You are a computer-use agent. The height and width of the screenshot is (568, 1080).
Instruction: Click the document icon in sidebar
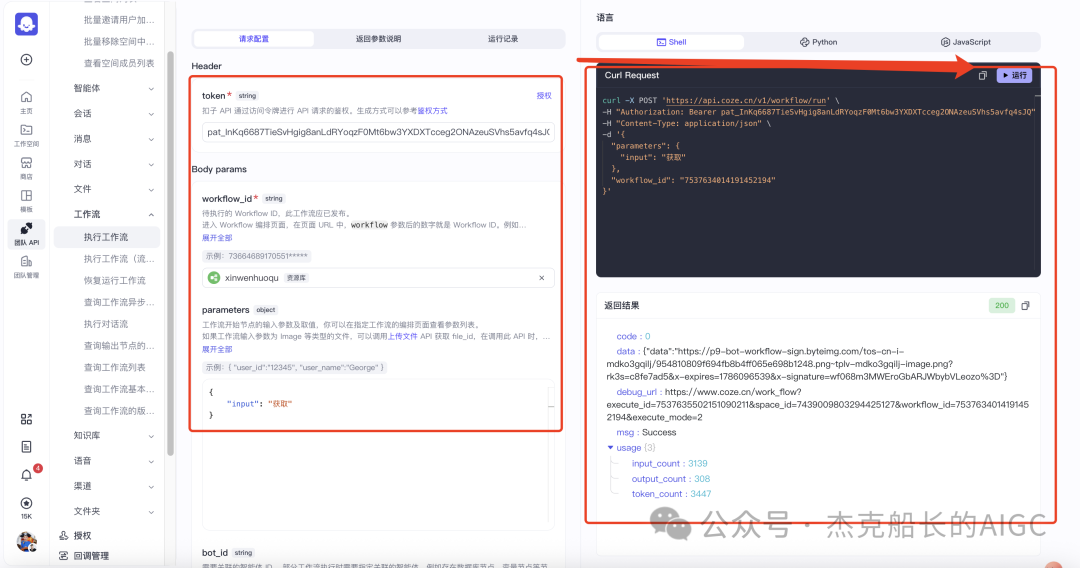pyautogui.click(x=26, y=447)
